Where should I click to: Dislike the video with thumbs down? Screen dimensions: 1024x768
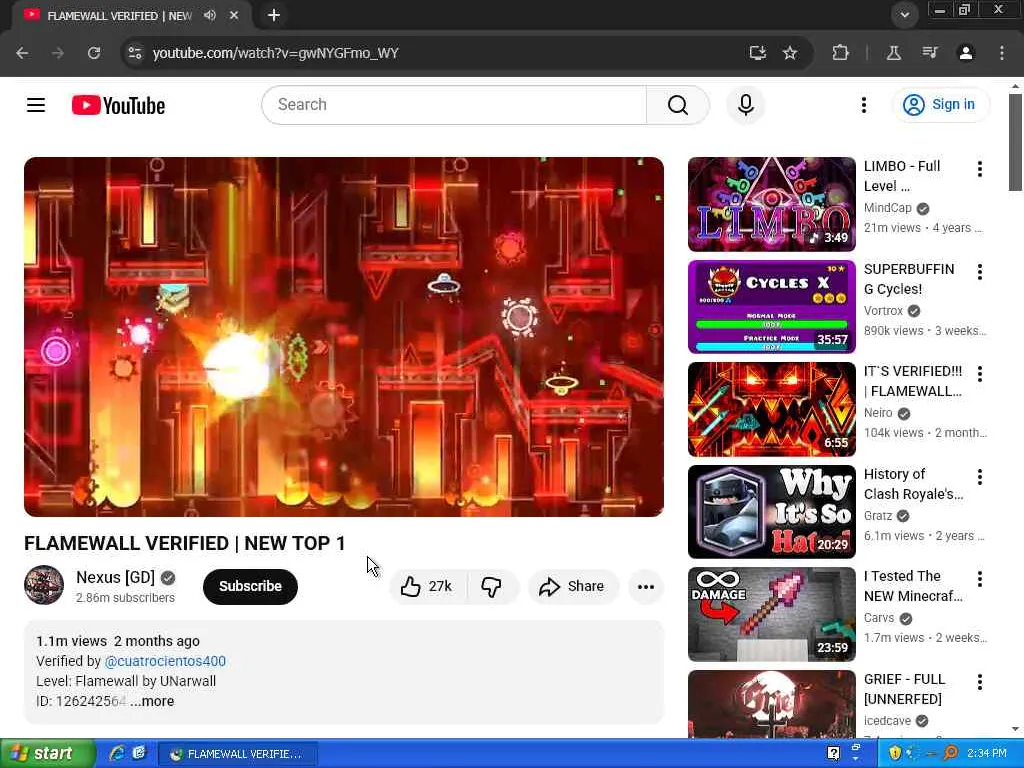coord(492,586)
